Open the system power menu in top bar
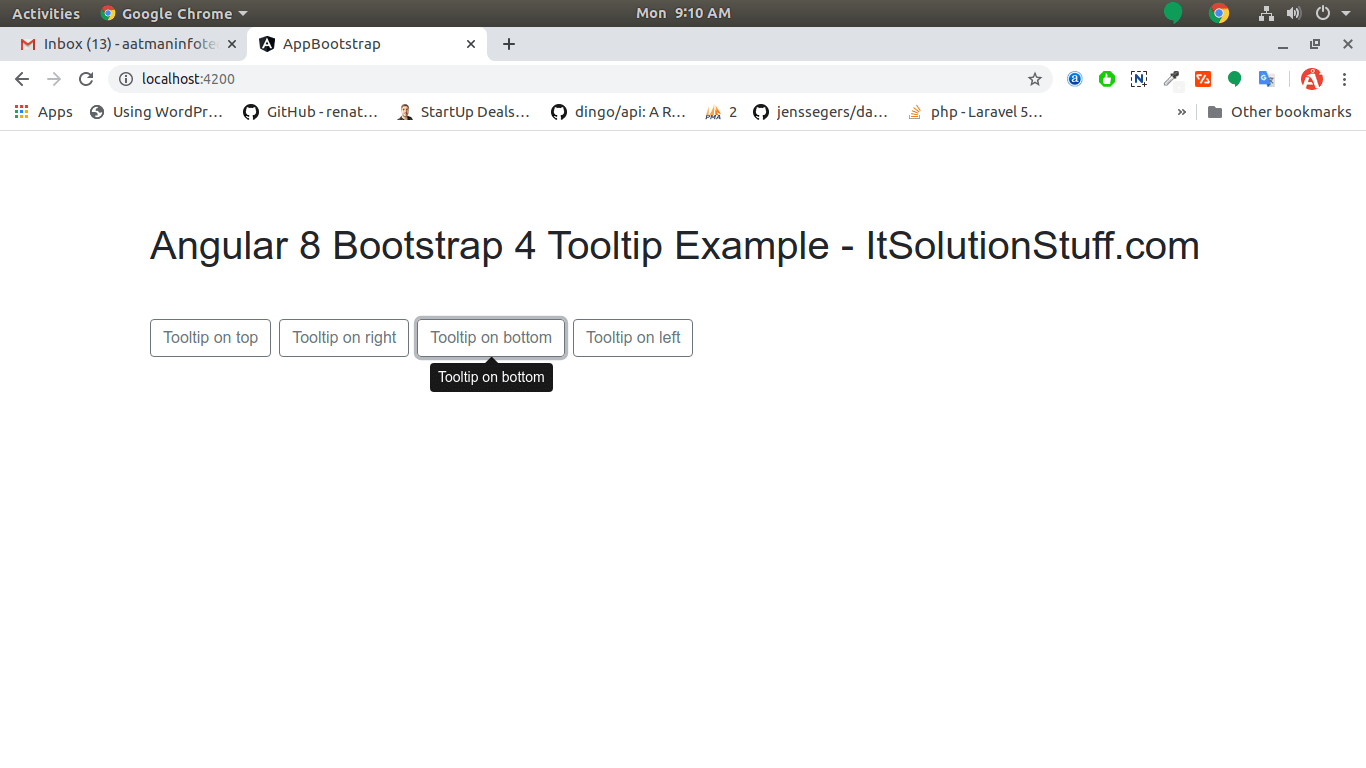Viewport: 1366px width, 768px height. coord(1328,13)
